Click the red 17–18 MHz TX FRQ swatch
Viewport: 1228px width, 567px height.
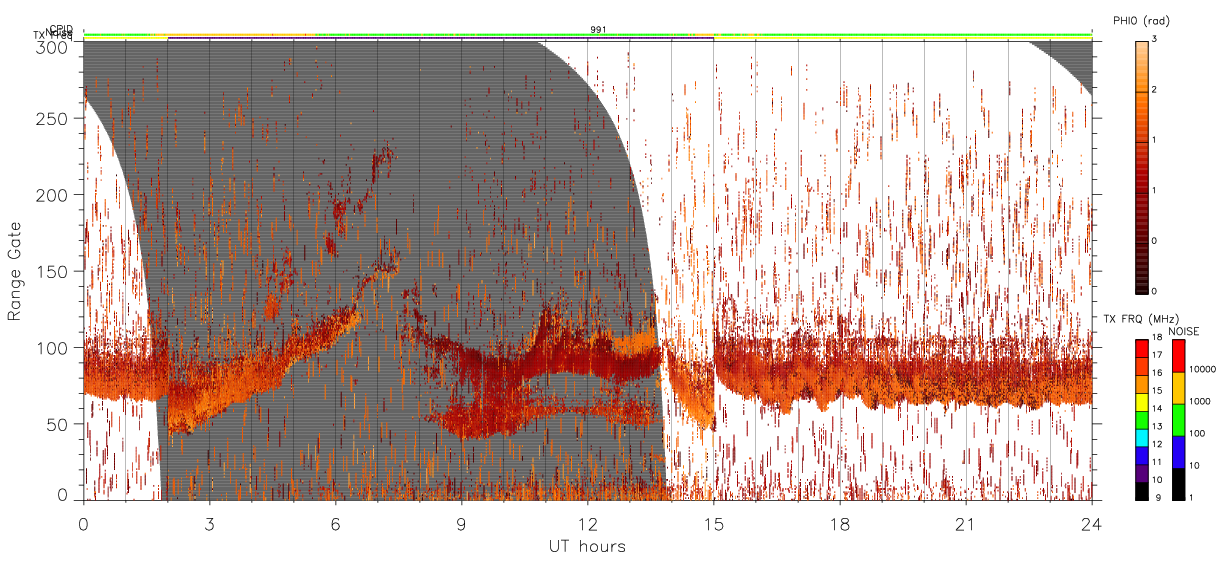click(x=1142, y=349)
